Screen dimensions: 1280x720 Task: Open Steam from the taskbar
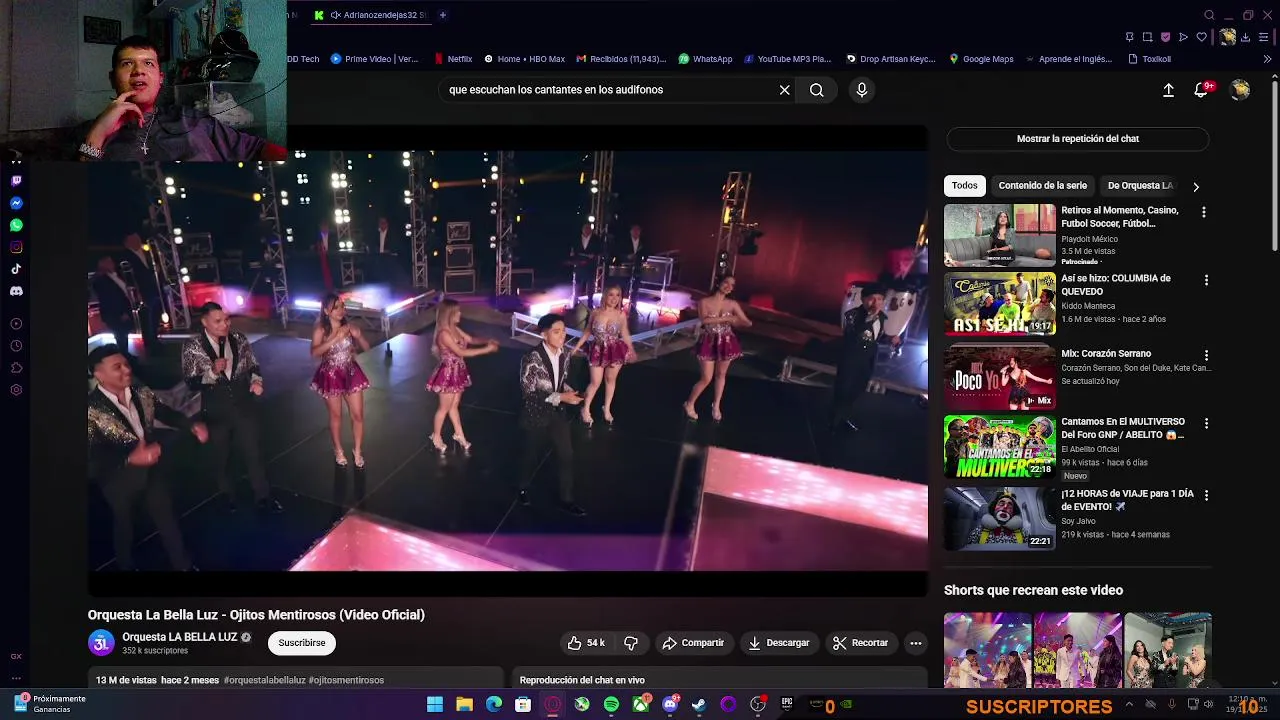tap(699, 705)
